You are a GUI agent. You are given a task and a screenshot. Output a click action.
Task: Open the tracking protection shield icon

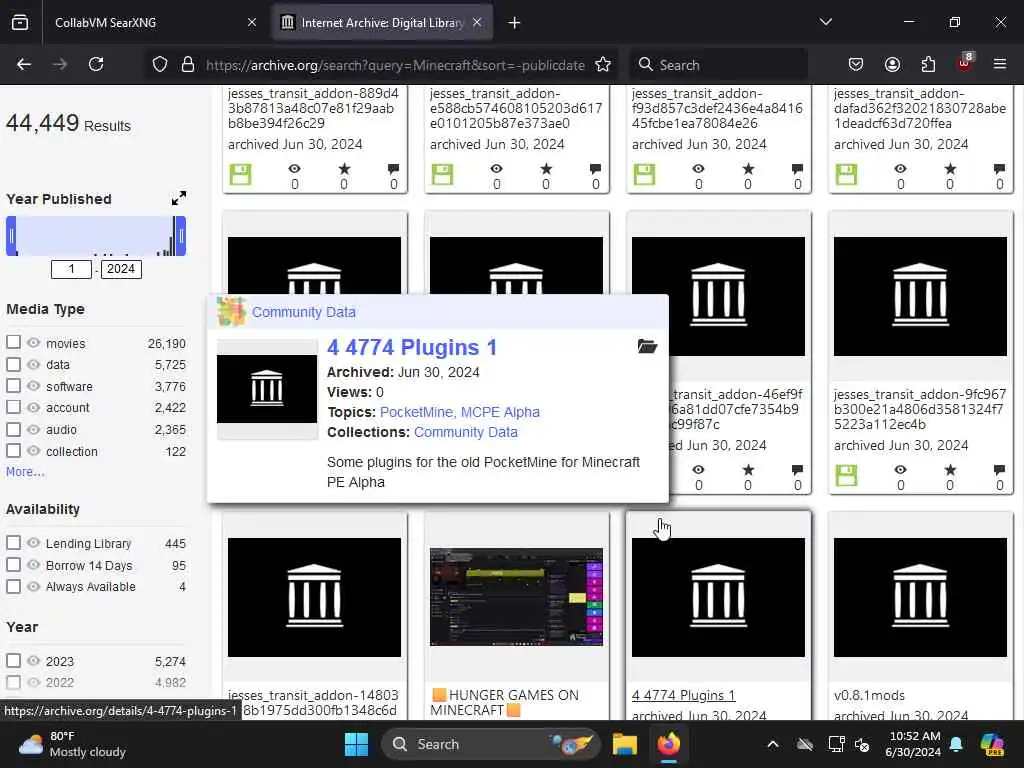pyautogui.click(x=160, y=65)
